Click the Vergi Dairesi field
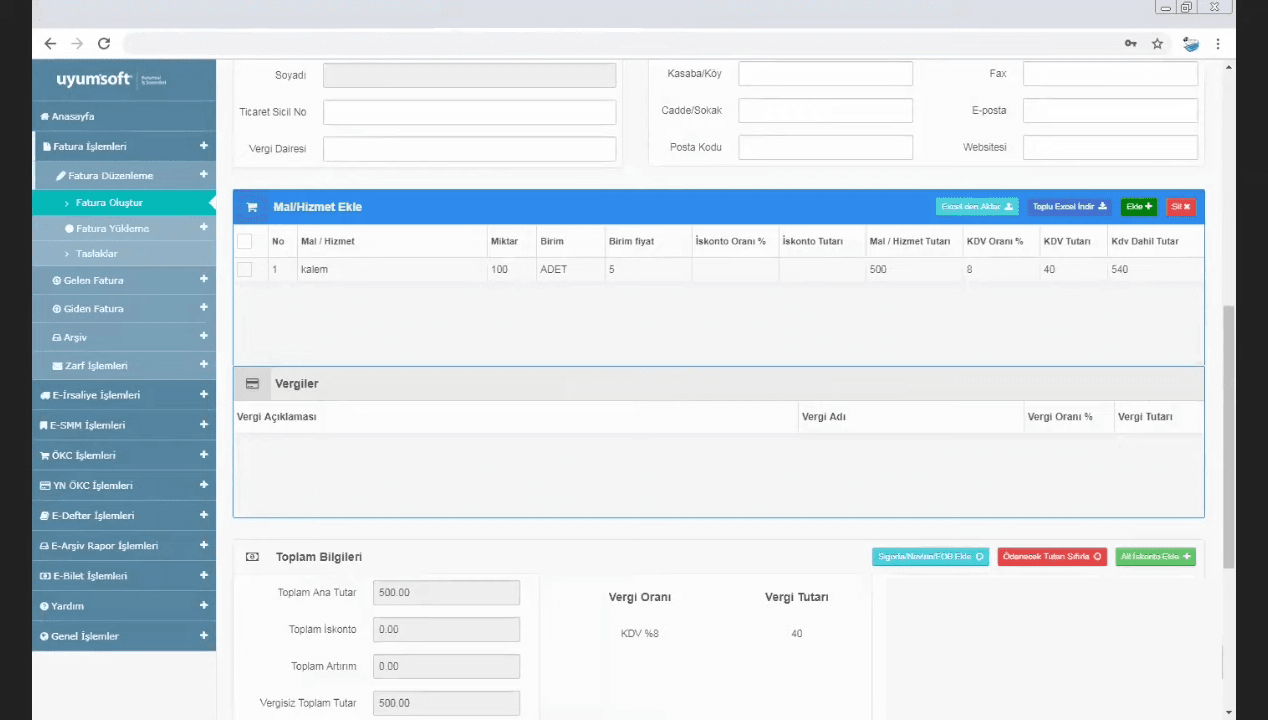The image size is (1268, 720). 469,149
